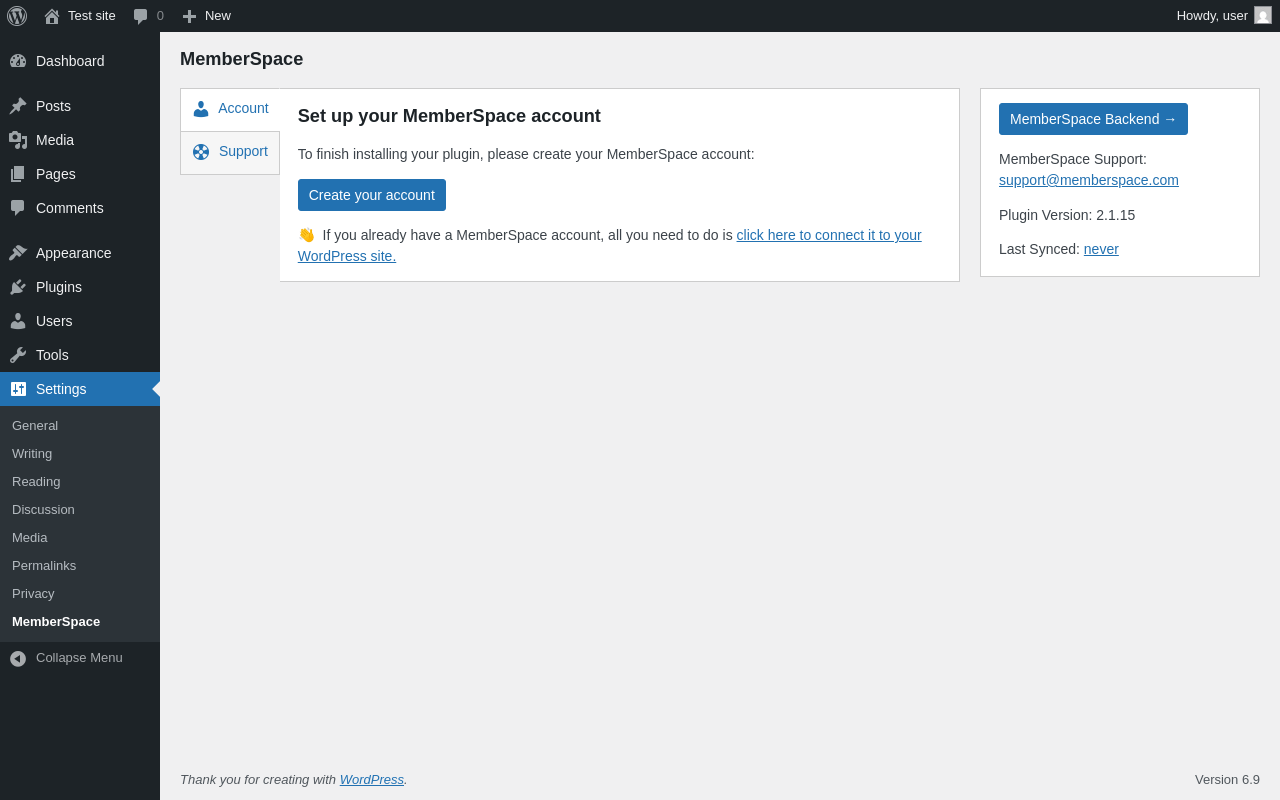The width and height of the screenshot is (1280, 800).
Task: Open the MemberSpace Backend button
Action: pos(1093,119)
